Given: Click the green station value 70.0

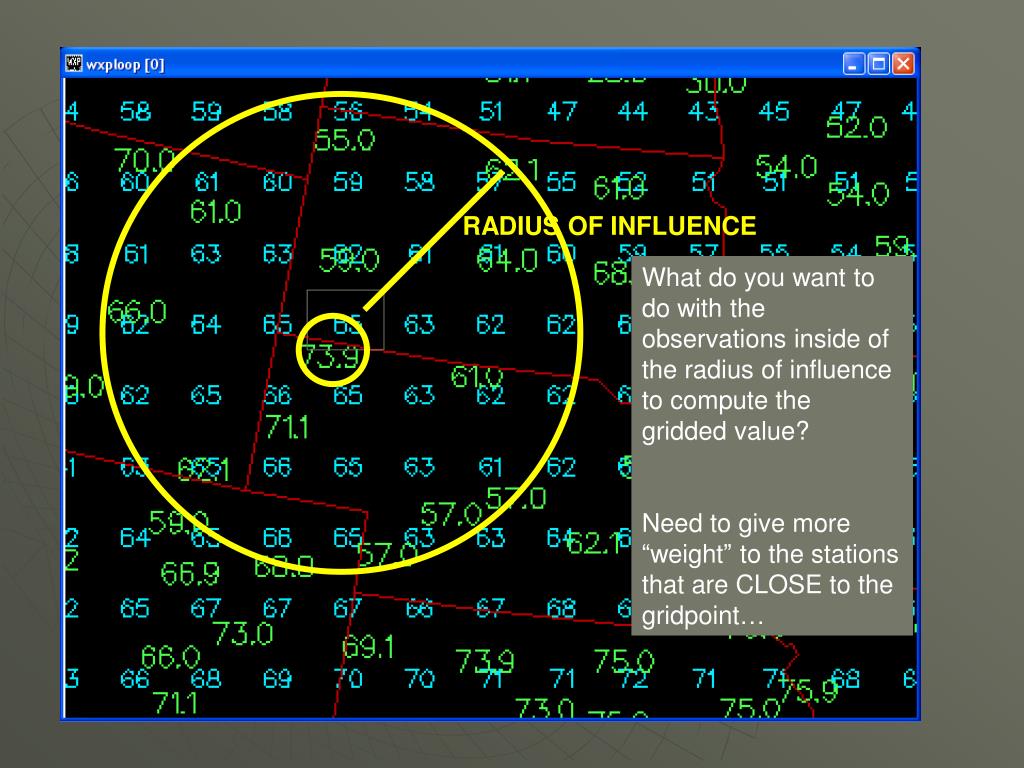Looking at the screenshot, I should click(x=144, y=159).
